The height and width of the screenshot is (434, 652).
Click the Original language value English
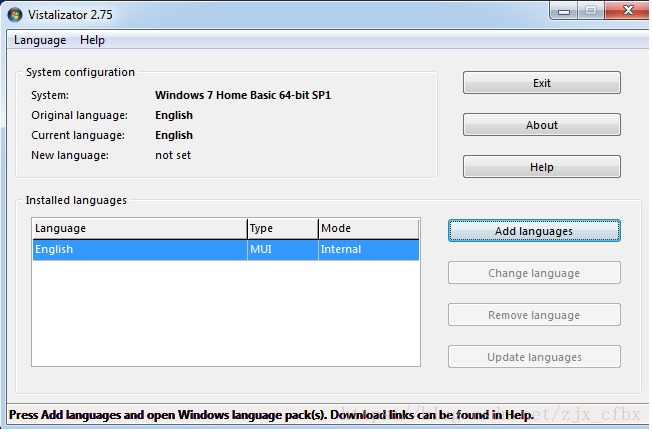pos(174,115)
